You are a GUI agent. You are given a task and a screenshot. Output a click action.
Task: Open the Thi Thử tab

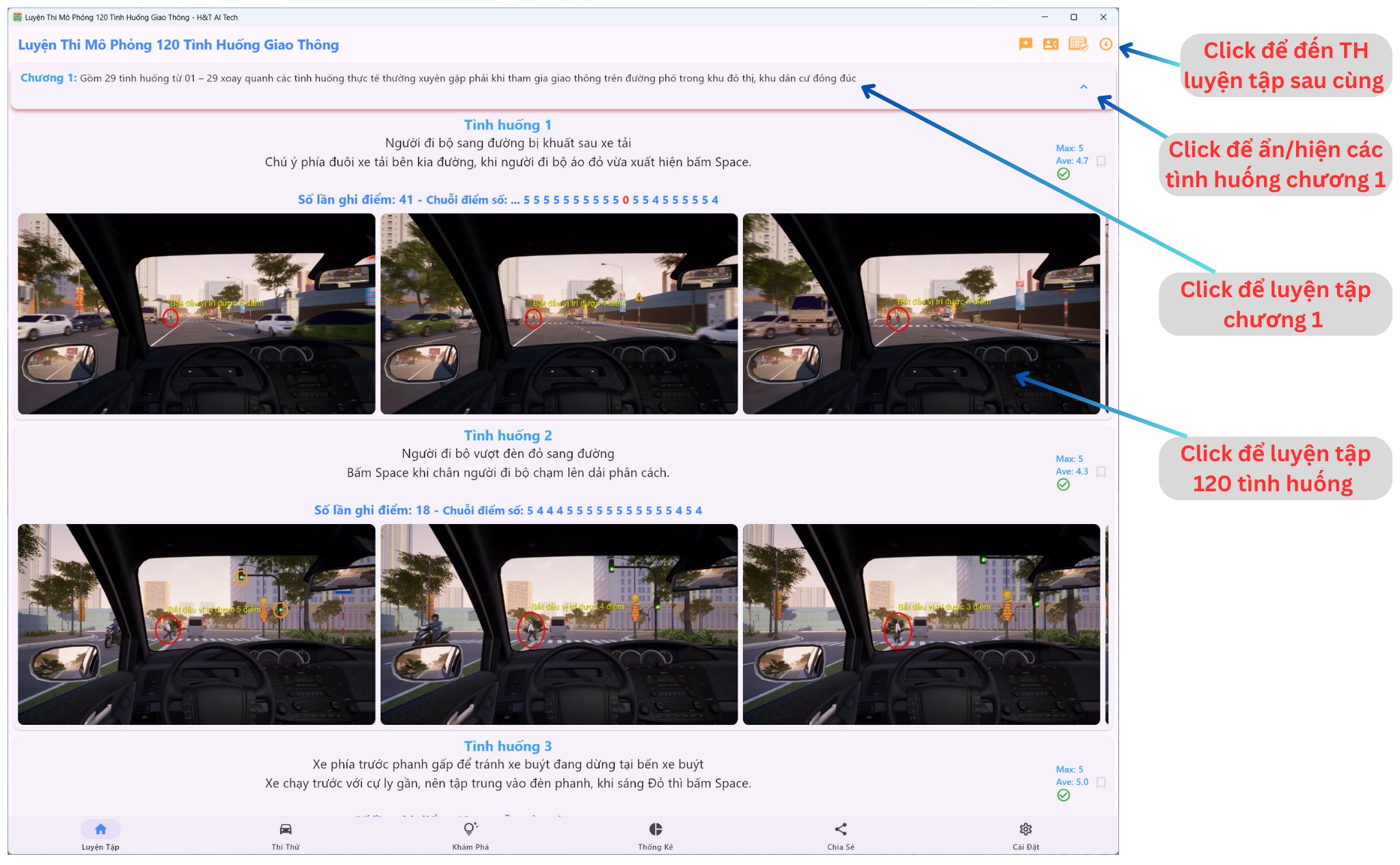pyautogui.click(x=286, y=836)
